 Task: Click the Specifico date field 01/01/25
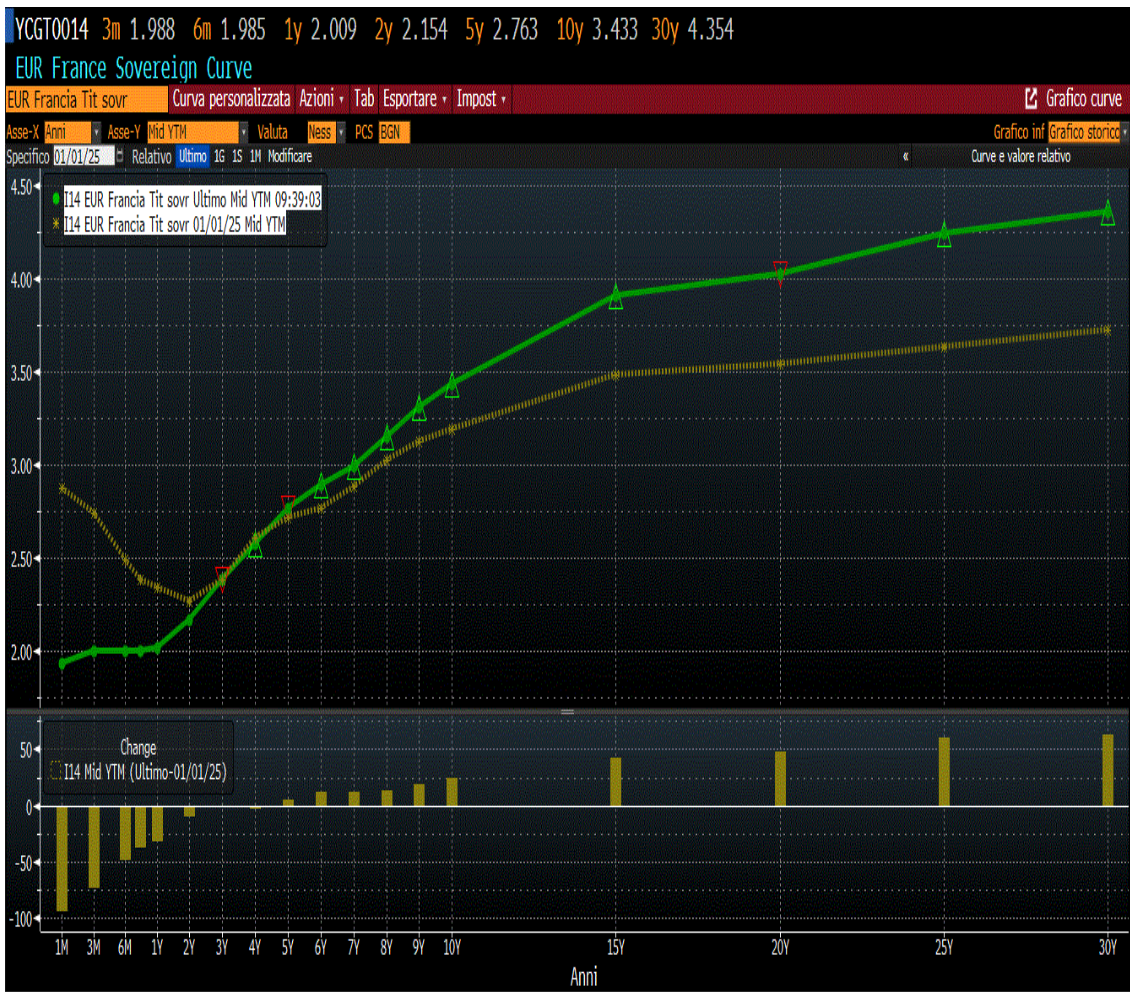pyautogui.click(x=83, y=156)
